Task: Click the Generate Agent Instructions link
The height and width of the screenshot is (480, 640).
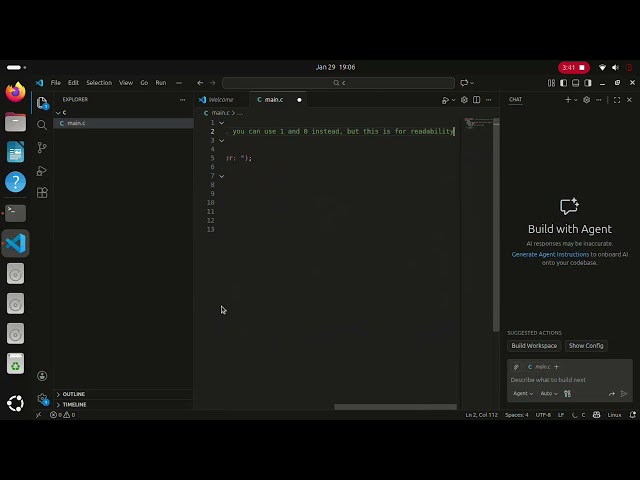Action: pyautogui.click(x=550, y=254)
